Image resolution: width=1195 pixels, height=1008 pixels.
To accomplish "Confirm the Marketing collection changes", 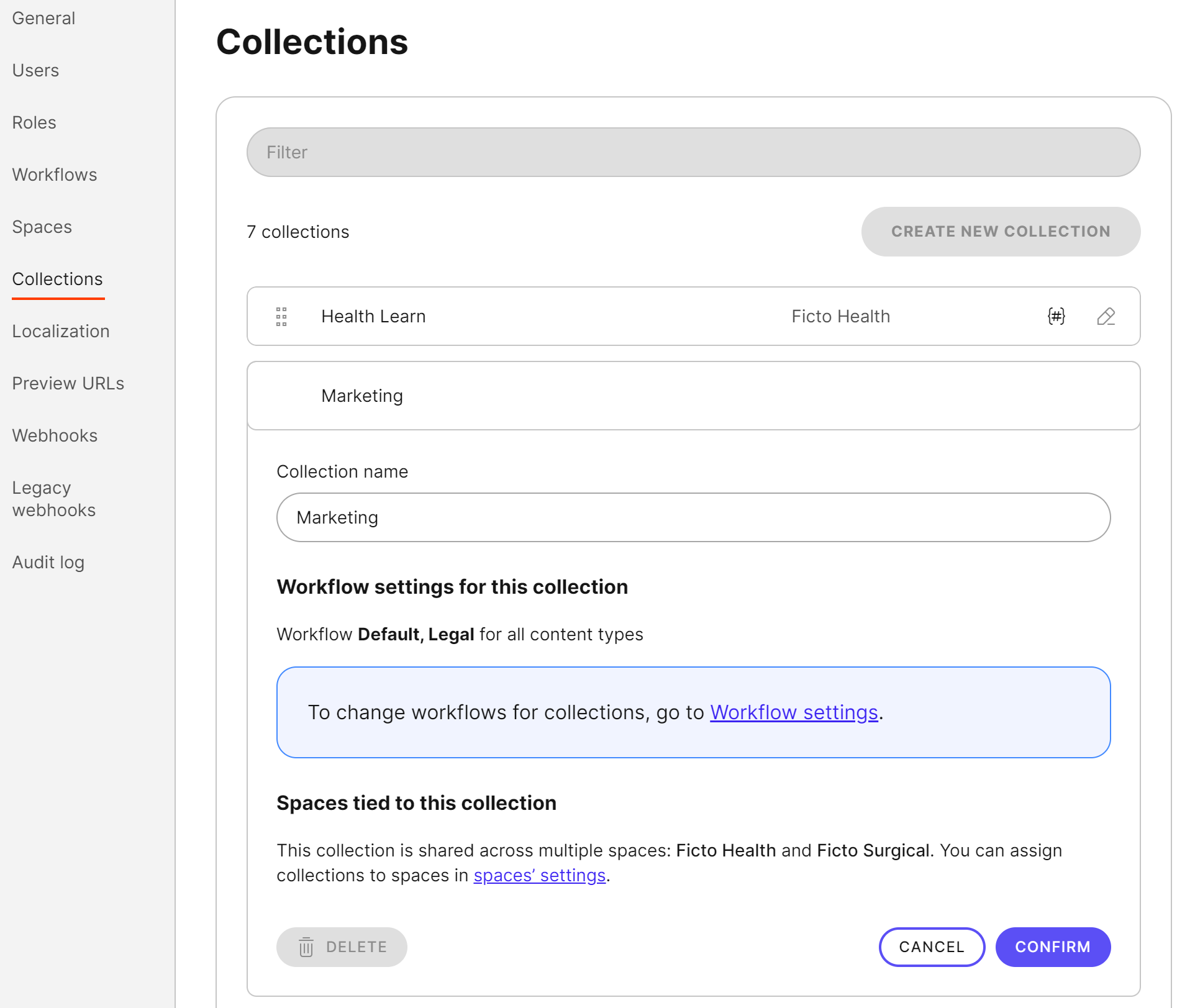I will point(1052,947).
